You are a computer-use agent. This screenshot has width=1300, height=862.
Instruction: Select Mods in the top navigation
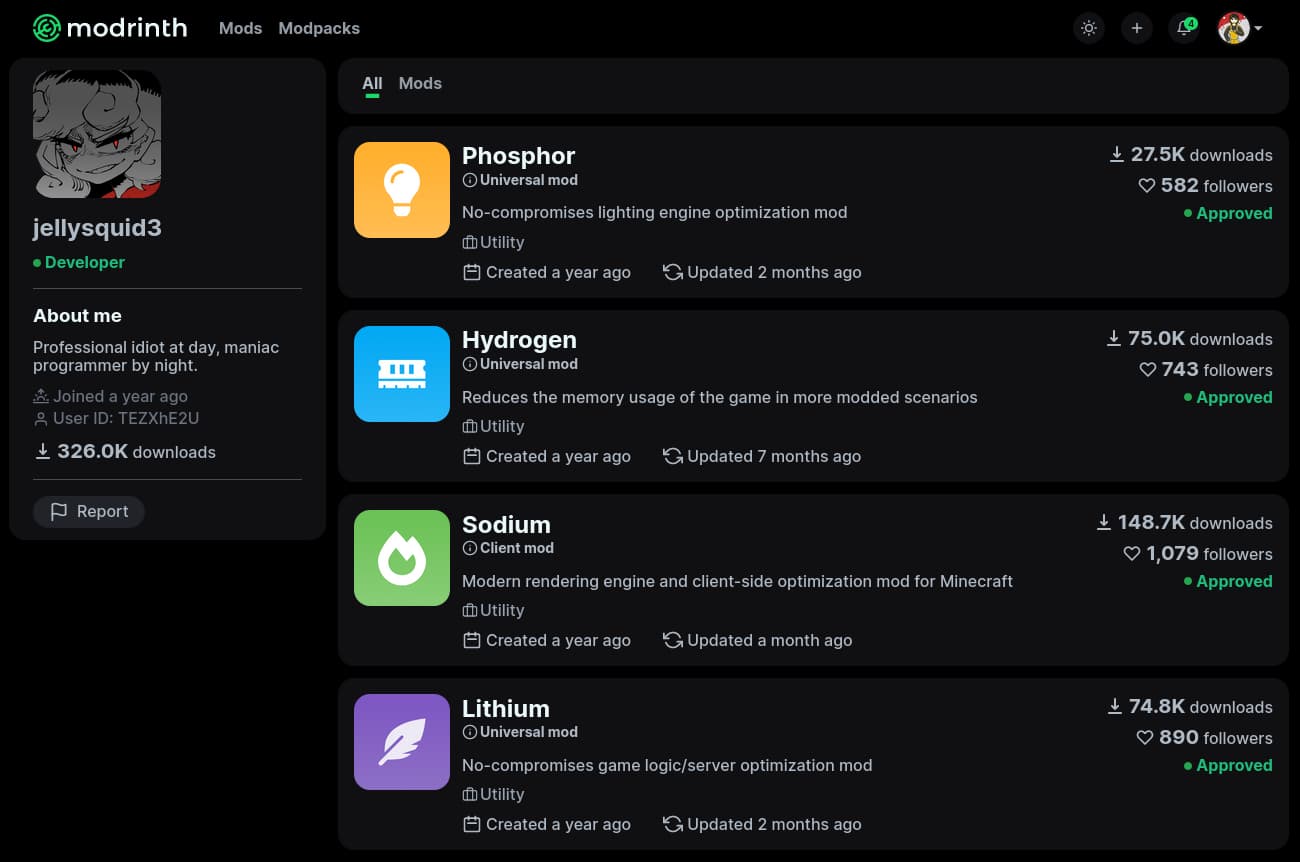click(x=240, y=28)
